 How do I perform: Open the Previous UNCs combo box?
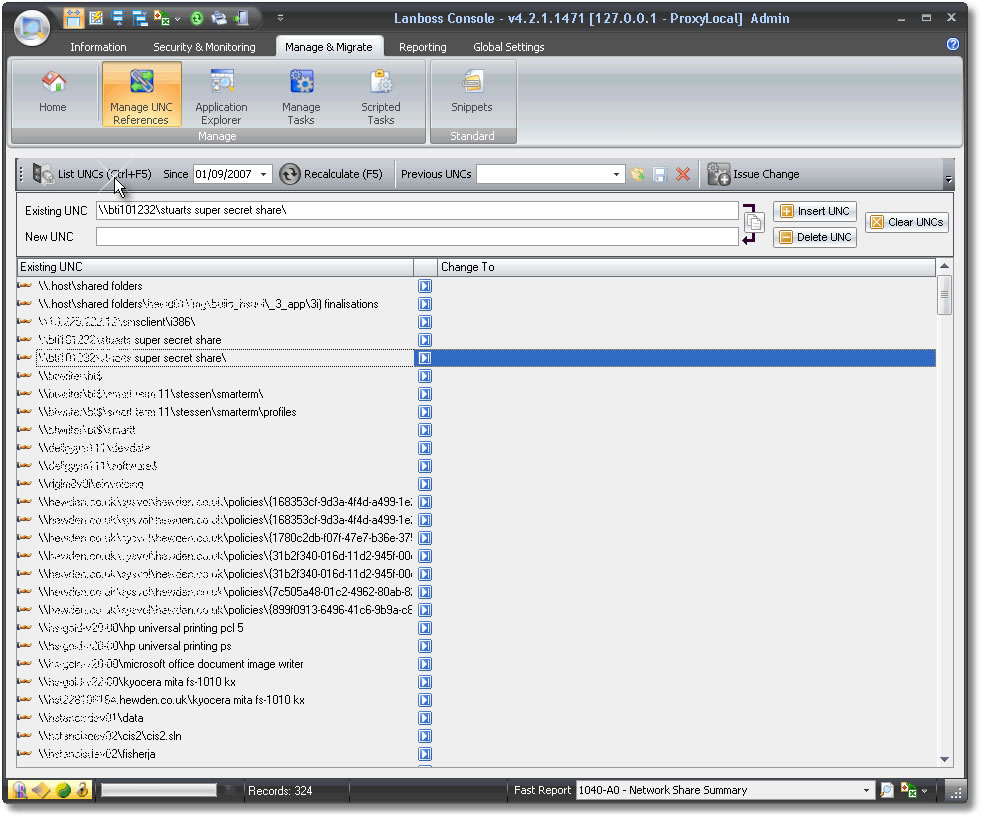(616, 174)
